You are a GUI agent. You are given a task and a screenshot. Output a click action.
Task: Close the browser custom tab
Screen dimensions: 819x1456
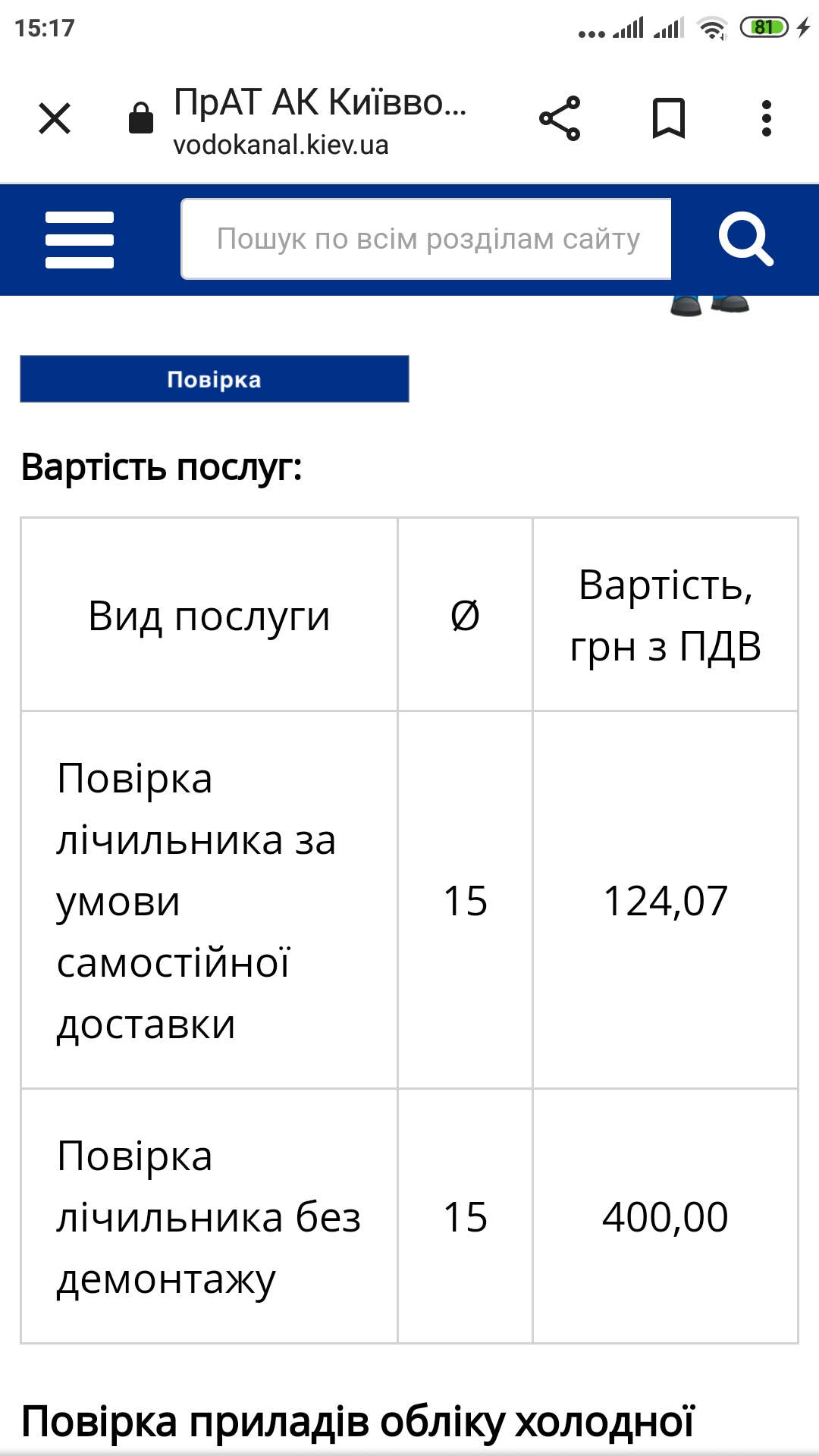click(x=55, y=118)
